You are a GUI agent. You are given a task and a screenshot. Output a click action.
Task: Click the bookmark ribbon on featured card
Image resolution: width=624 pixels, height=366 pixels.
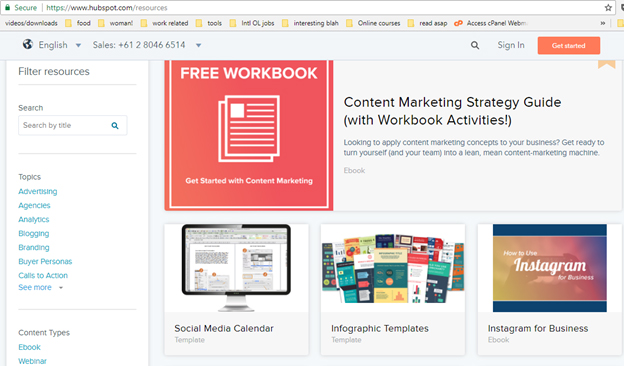606,64
